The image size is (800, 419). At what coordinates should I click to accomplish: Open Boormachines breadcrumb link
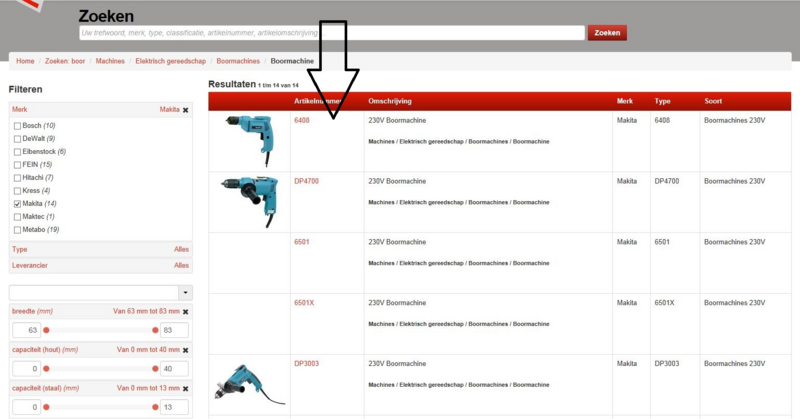tap(238, 61)
